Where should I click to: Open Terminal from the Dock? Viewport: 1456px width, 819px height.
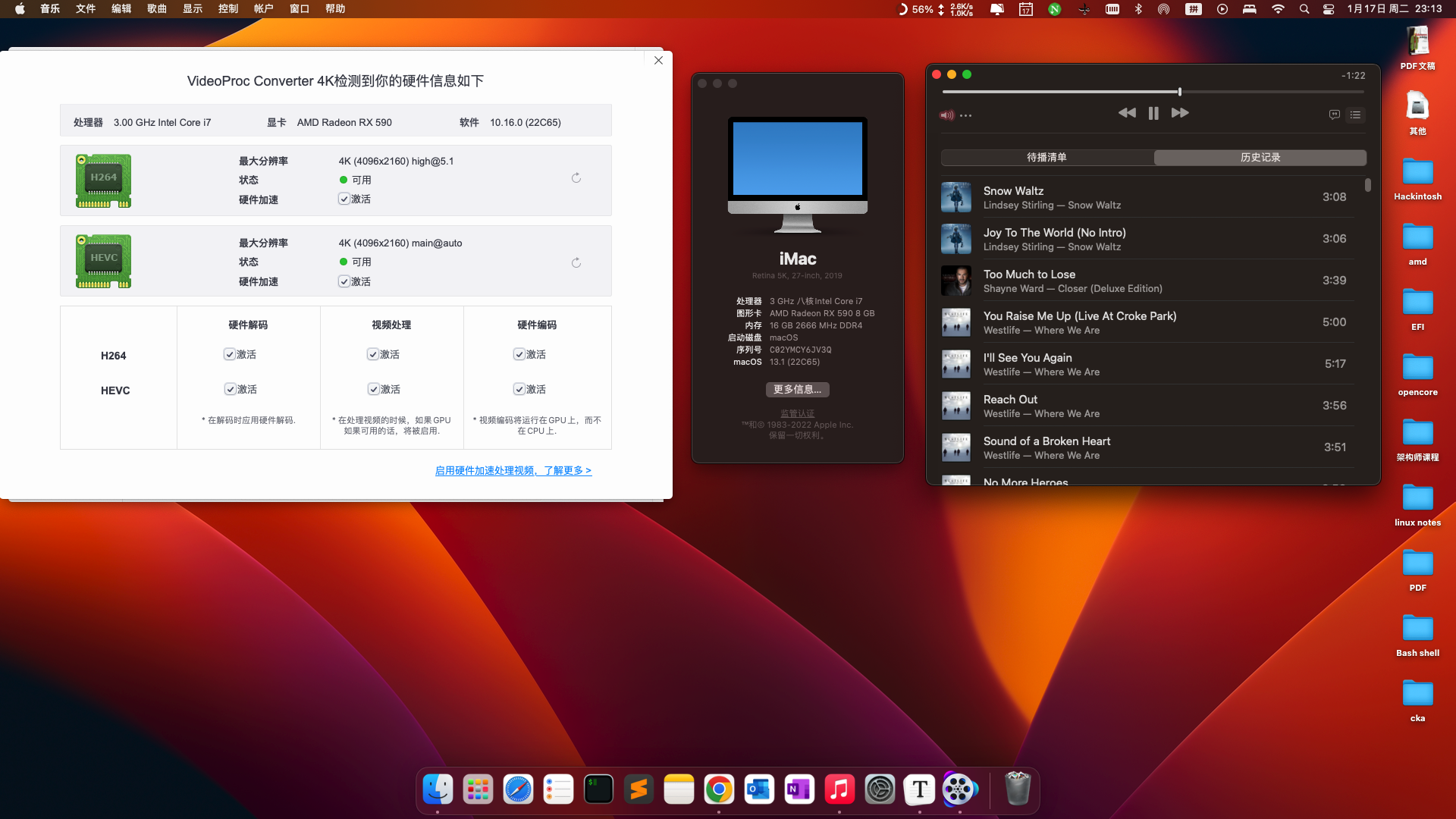click(x=598, y=789)
